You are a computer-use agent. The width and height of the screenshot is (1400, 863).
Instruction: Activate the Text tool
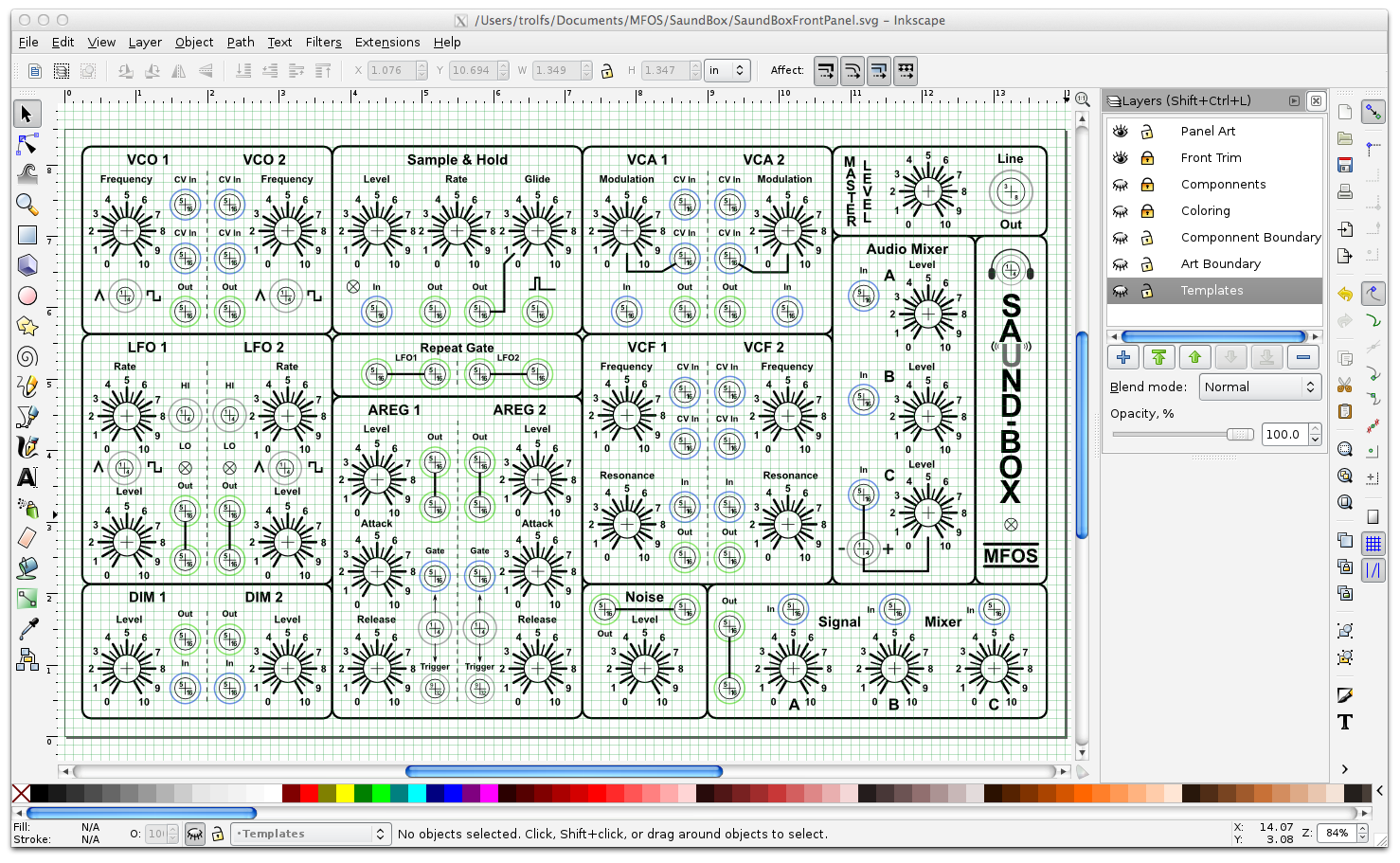27,477
